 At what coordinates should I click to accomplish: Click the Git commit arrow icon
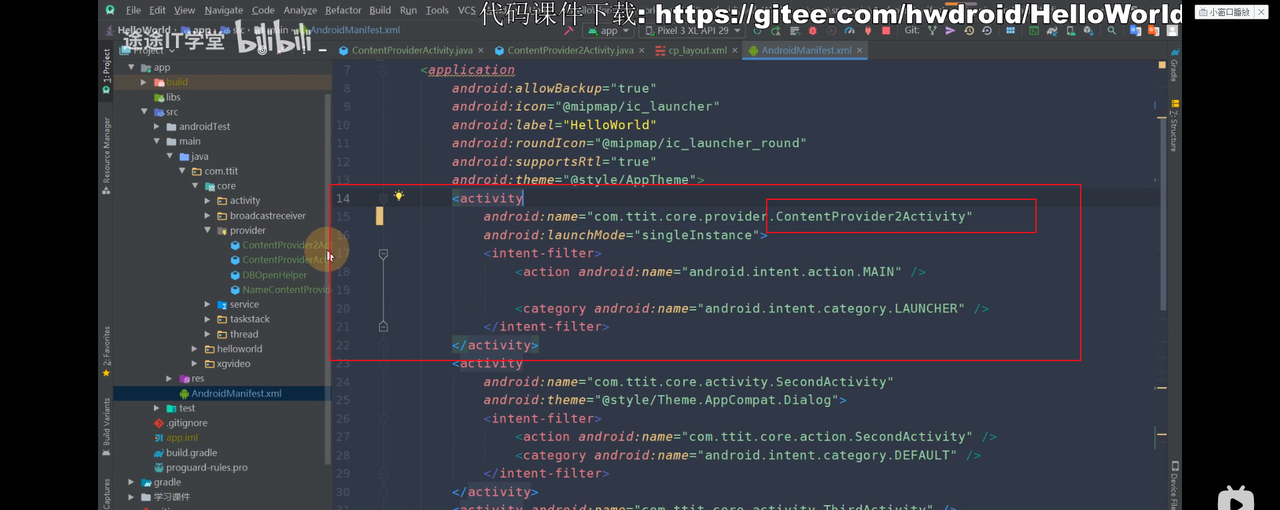[950, 31]
